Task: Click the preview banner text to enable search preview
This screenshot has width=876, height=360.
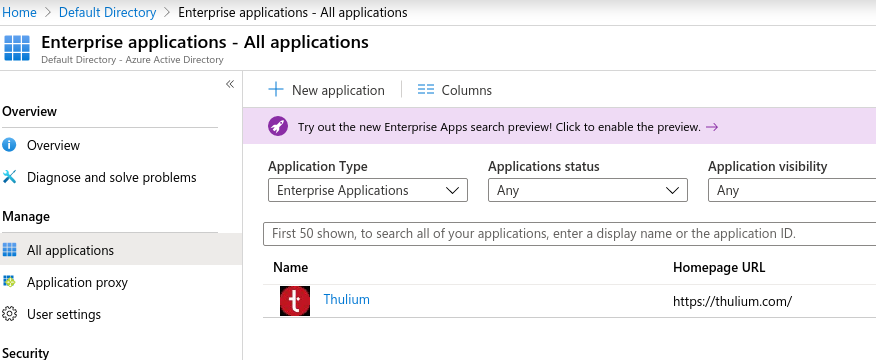Action: (499, 127)
